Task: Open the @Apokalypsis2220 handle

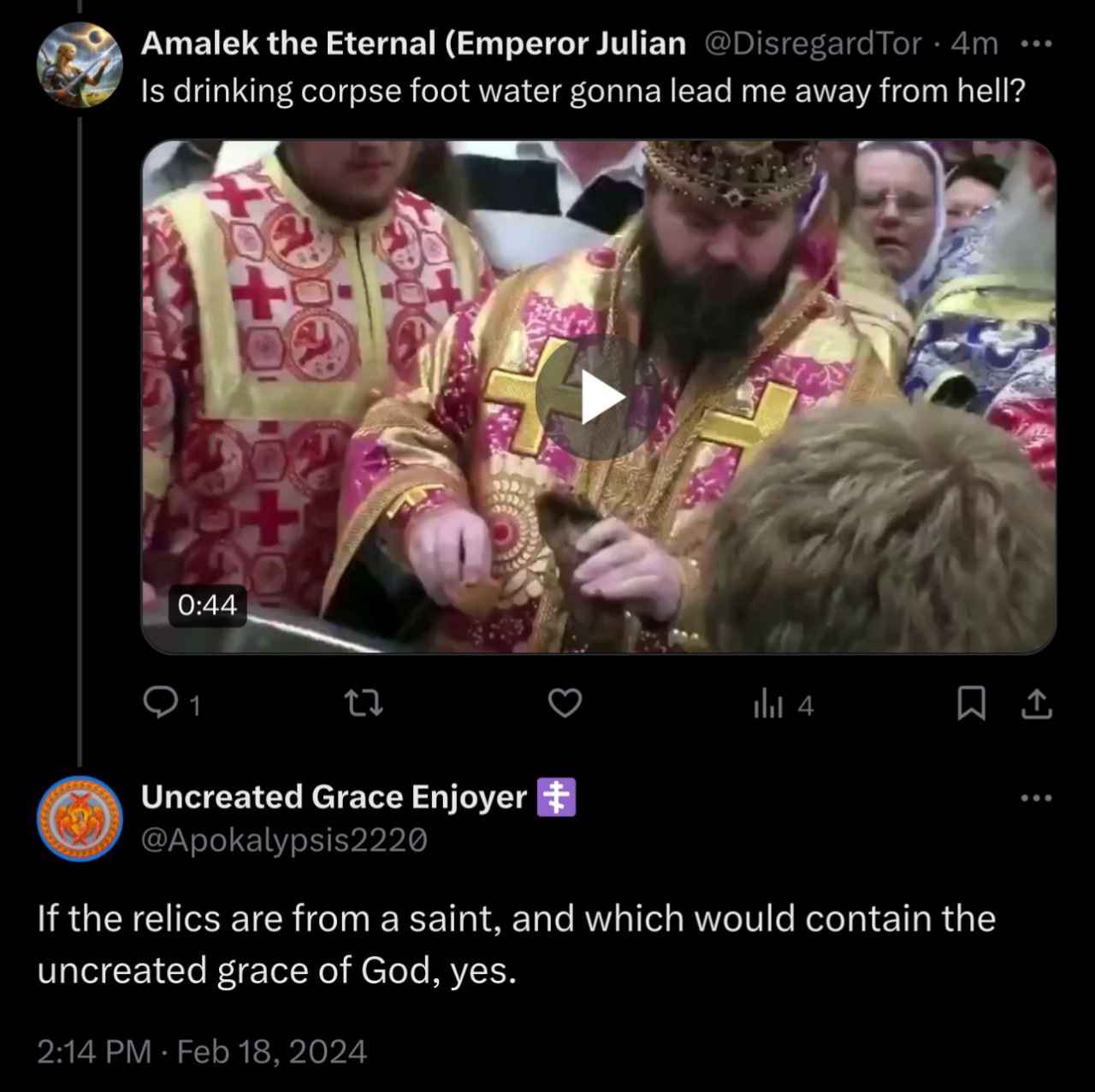Action: [x=283, y=841]
